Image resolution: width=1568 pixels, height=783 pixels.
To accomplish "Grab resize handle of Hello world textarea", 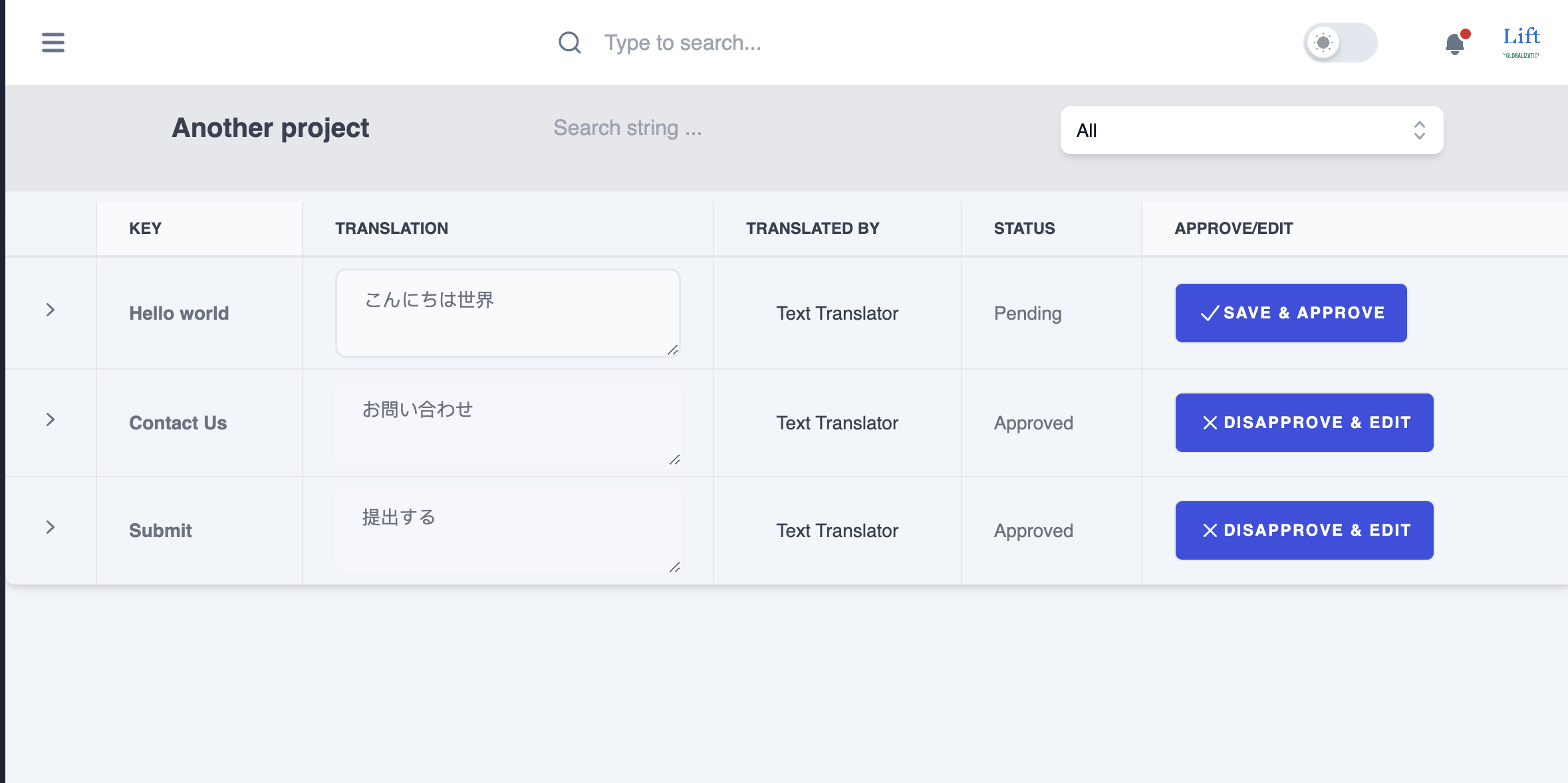I will tap(673, 350).
